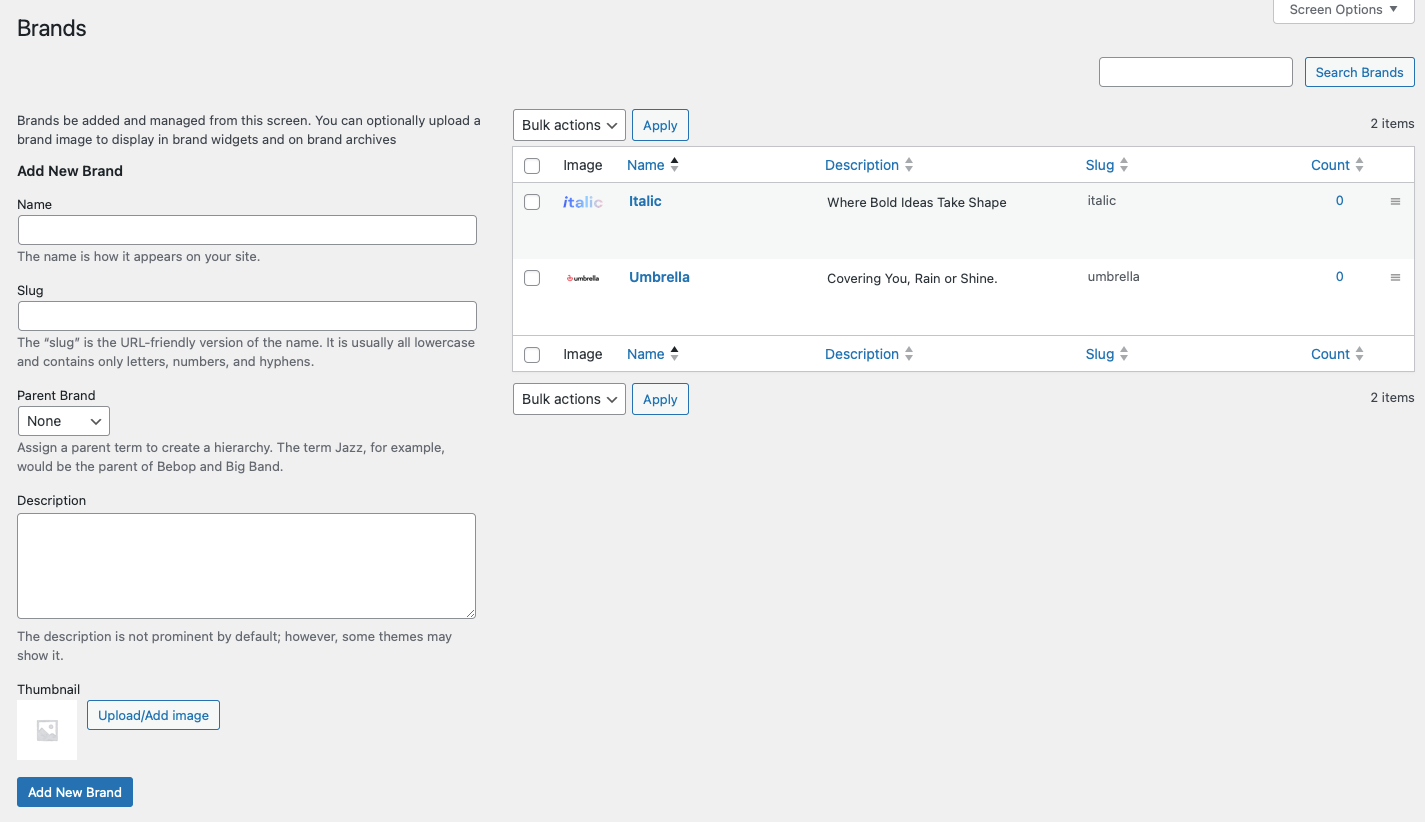Open the row actions icon for Umbrella brand
The height and width of the screenshot is (822, 1425).
click(x=1395, y=277)
